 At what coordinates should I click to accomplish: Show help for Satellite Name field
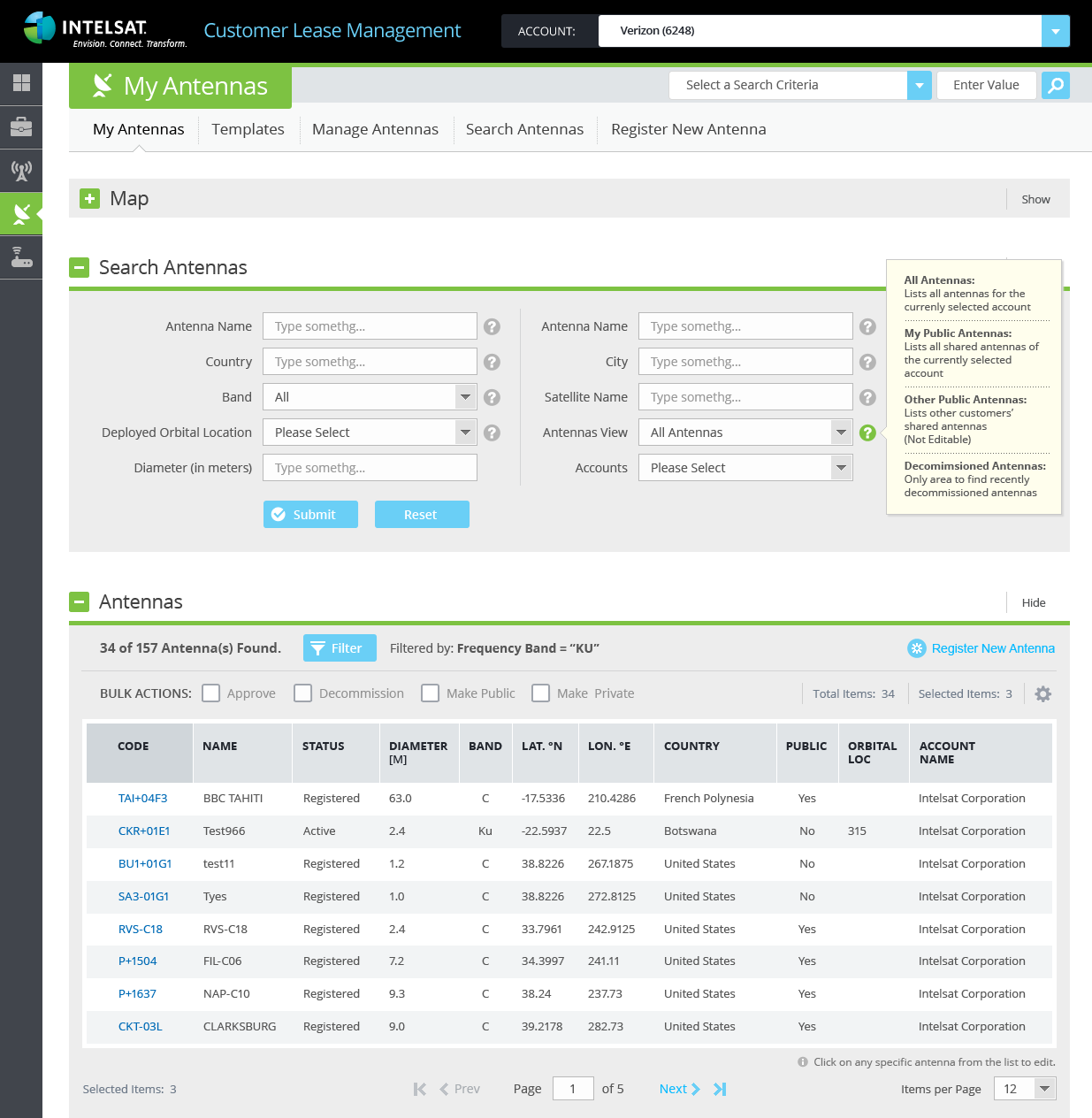868,397
